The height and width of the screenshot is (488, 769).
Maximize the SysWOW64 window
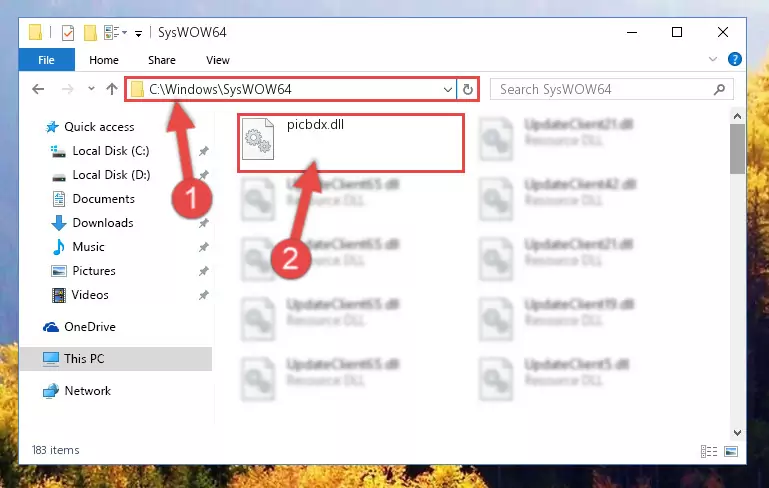[677, 32]
